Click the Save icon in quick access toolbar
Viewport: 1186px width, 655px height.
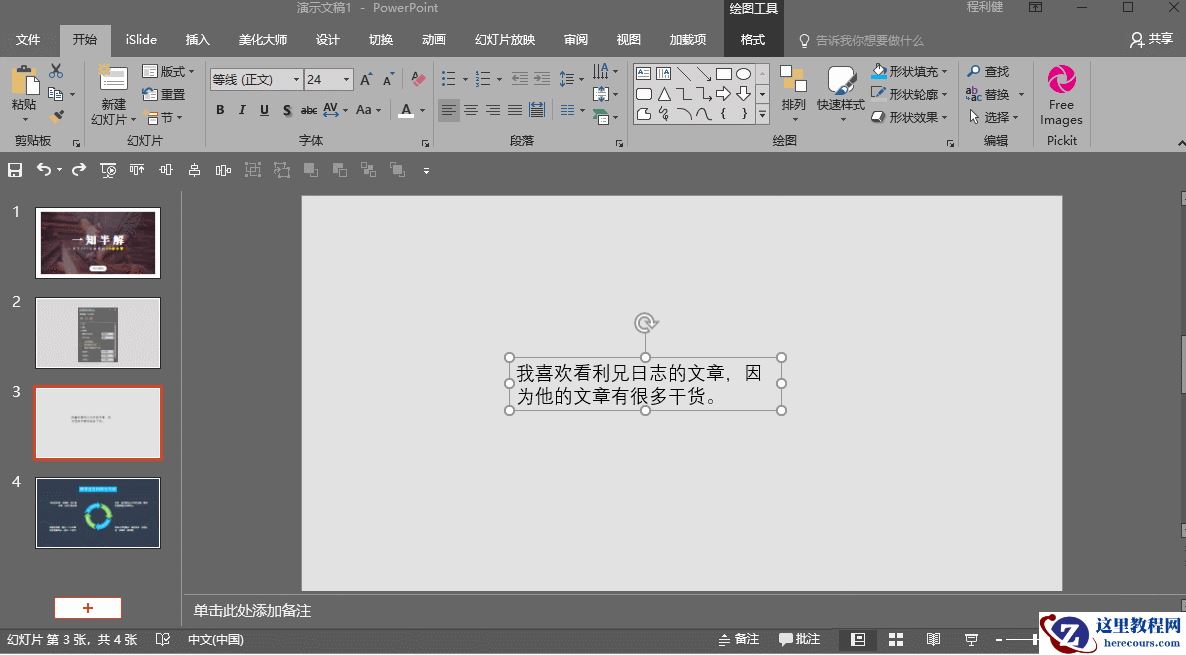coord(15,170)
